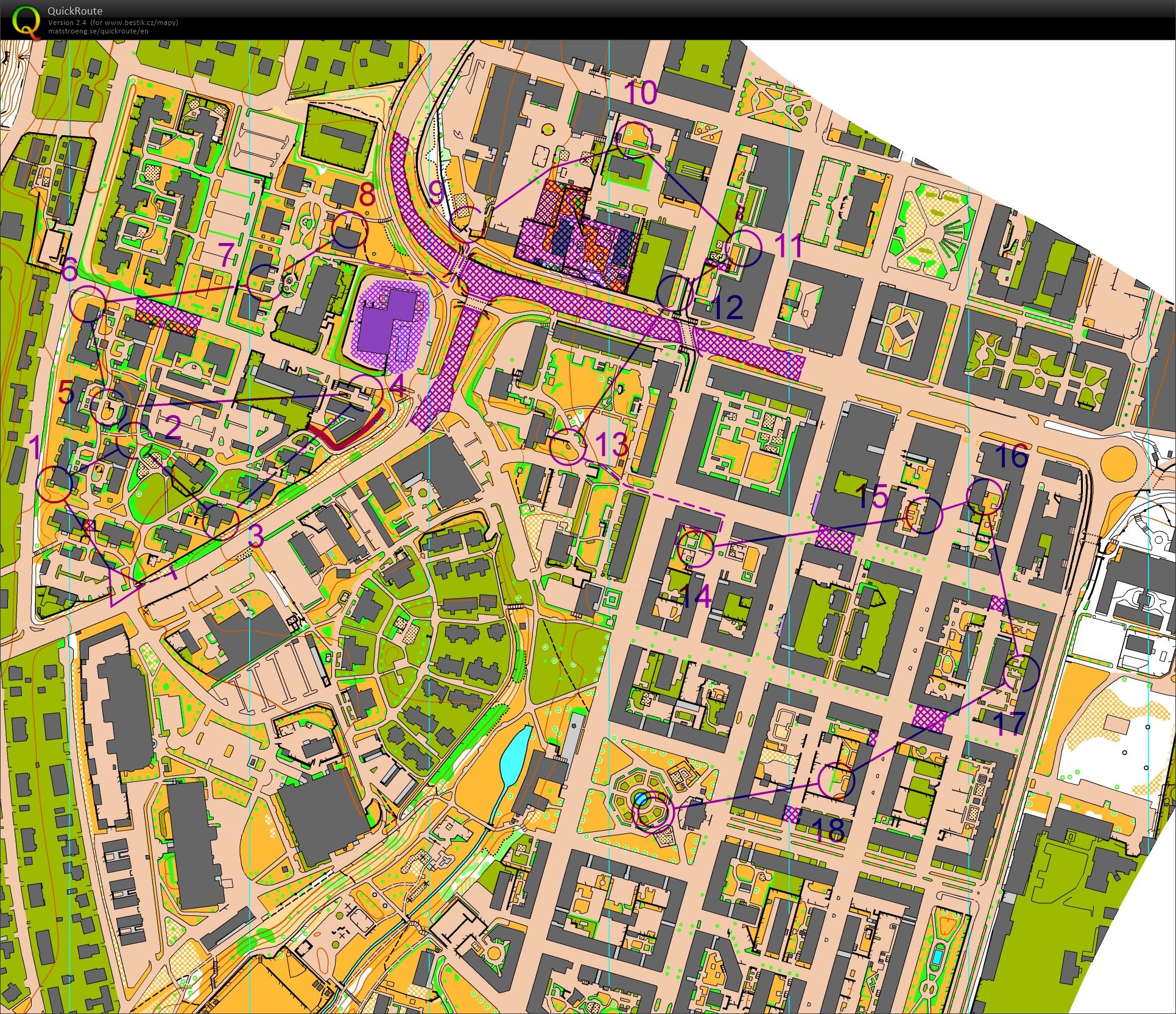This screenshot has height=1014, width=1176.
Task: Select control circle number 8
Action: [350, 230]
